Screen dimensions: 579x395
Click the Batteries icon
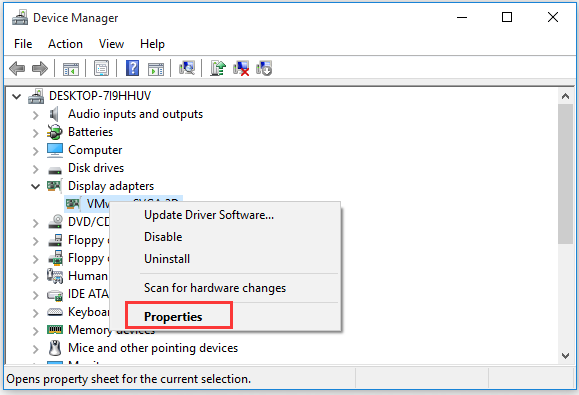click(55, 132)
